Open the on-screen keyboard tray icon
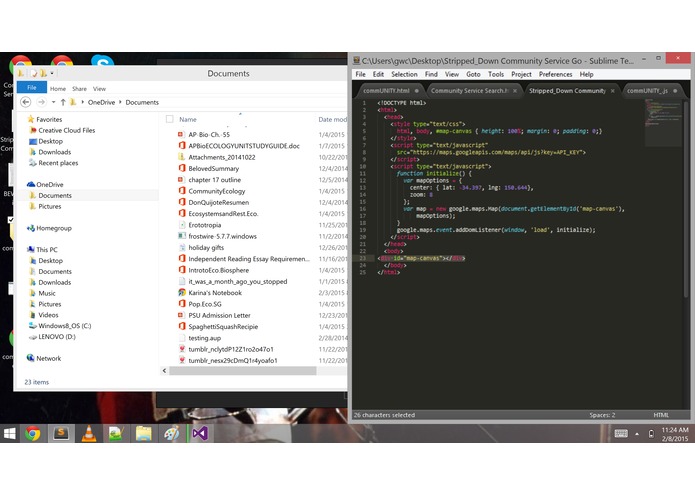 pyautogui.click(x=621, y=433)
